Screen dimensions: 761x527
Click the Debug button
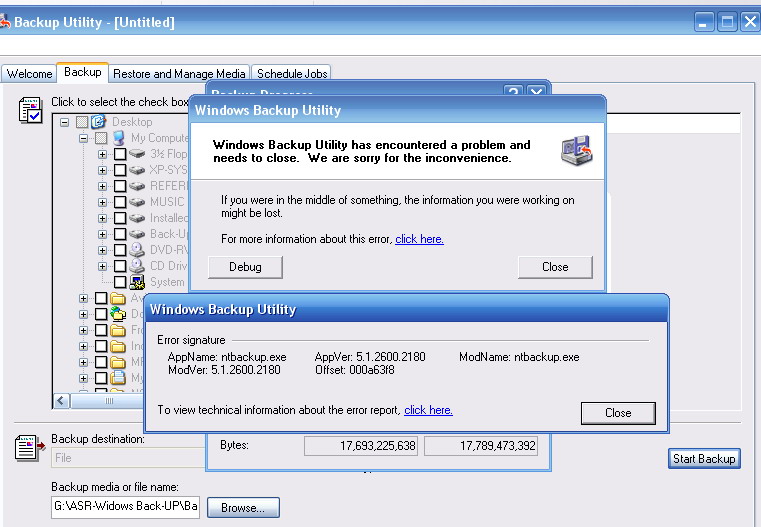[x=246, y=267]
